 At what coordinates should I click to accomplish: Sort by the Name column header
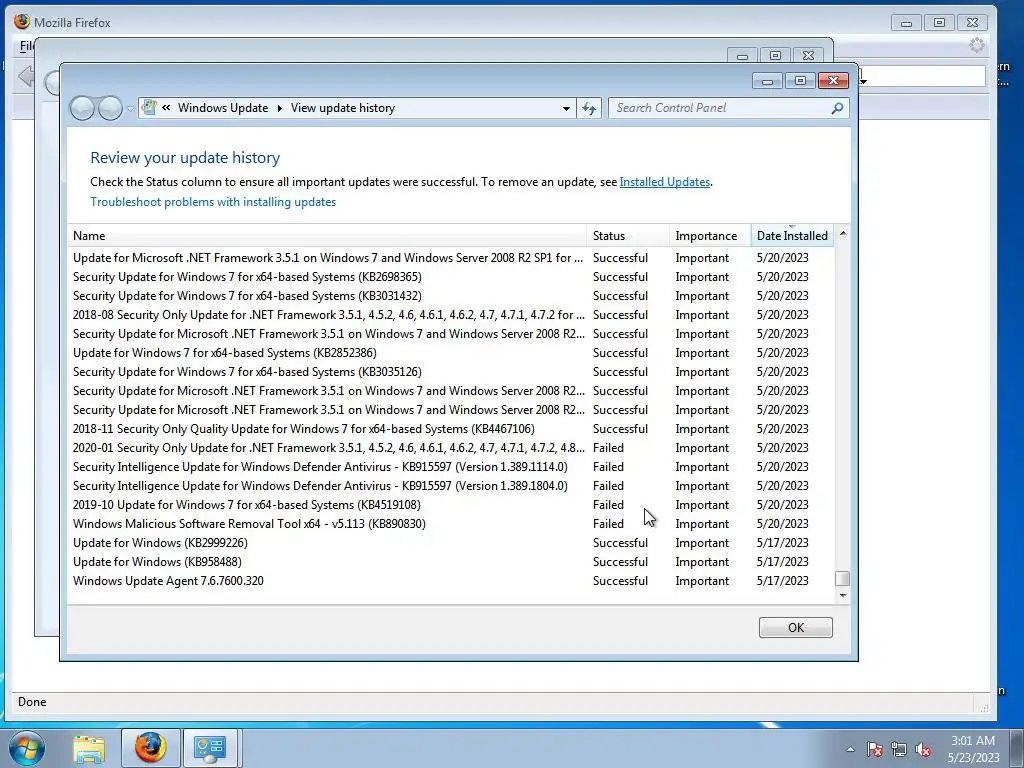(327, 236)
